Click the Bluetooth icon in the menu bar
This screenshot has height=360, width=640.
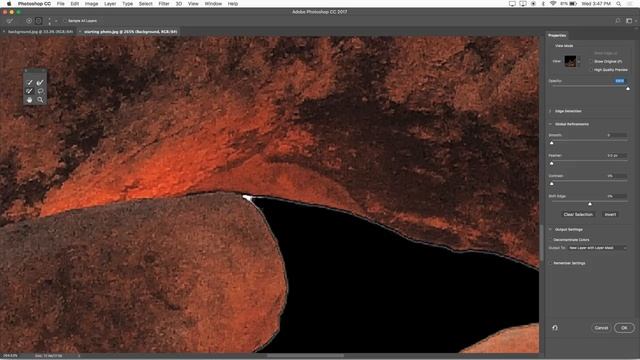pyautogui.click(x=543, y=4)
